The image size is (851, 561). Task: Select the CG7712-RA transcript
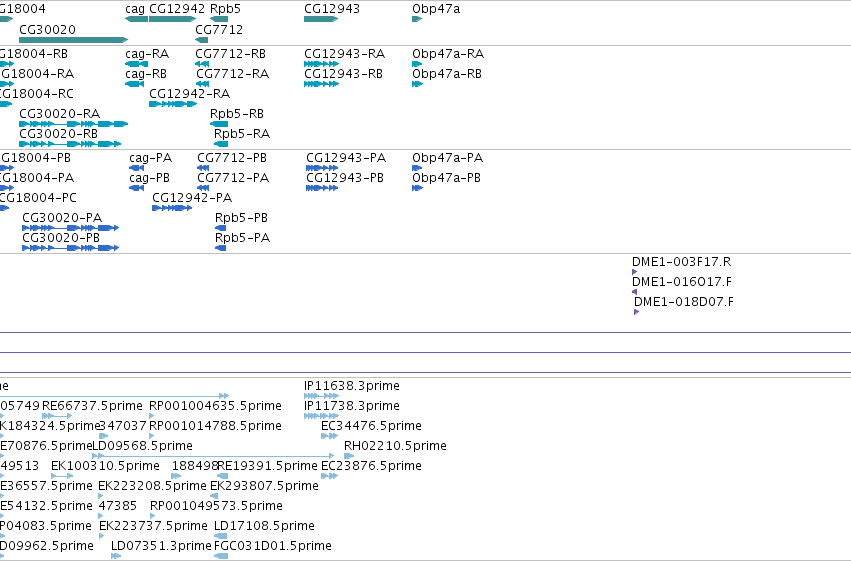tap(202, 84)
